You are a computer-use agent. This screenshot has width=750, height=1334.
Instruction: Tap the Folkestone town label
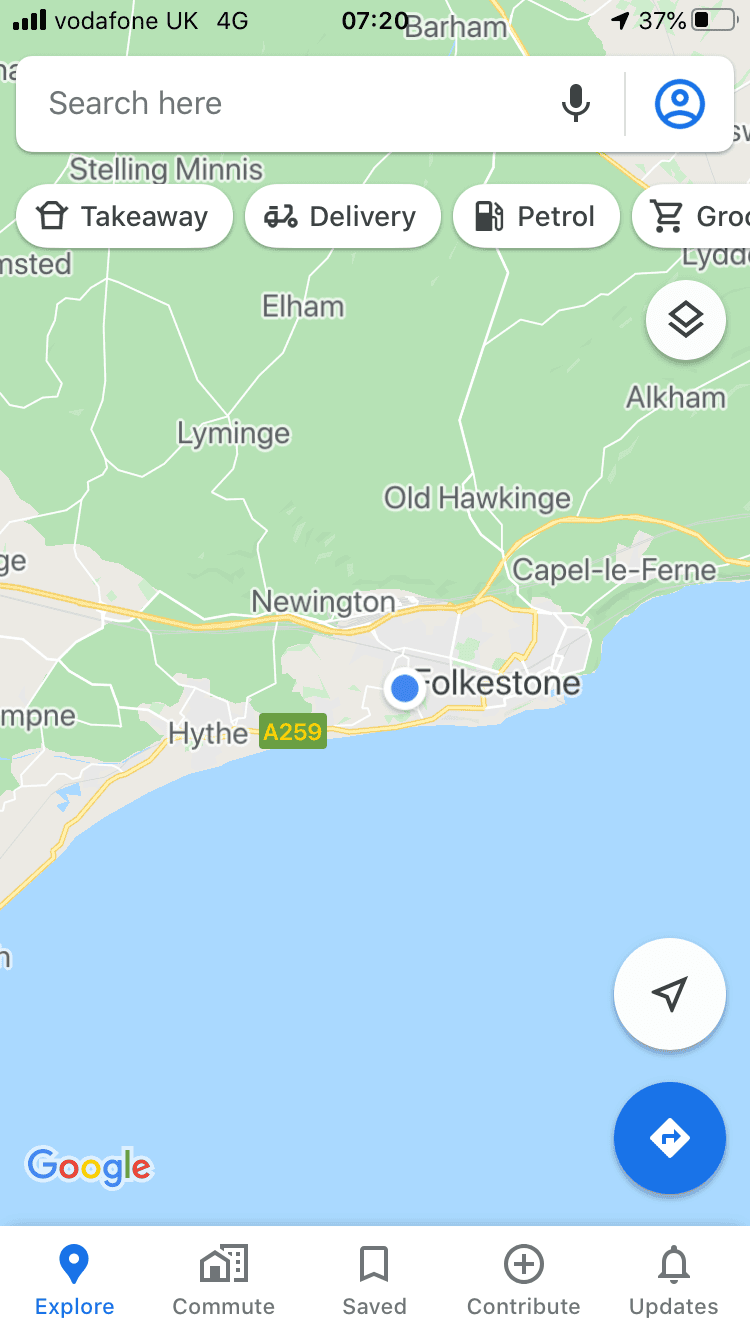coord(497,683)
